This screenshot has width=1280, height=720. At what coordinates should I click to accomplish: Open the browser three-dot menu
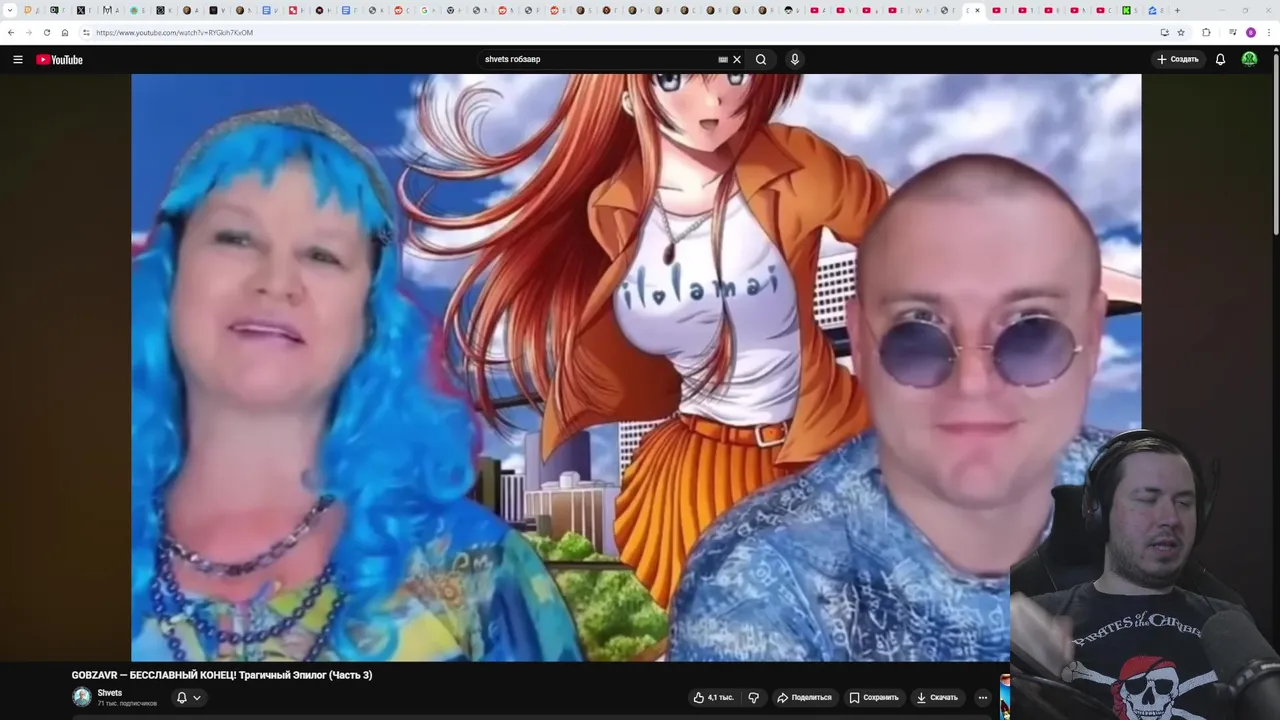1269,32
